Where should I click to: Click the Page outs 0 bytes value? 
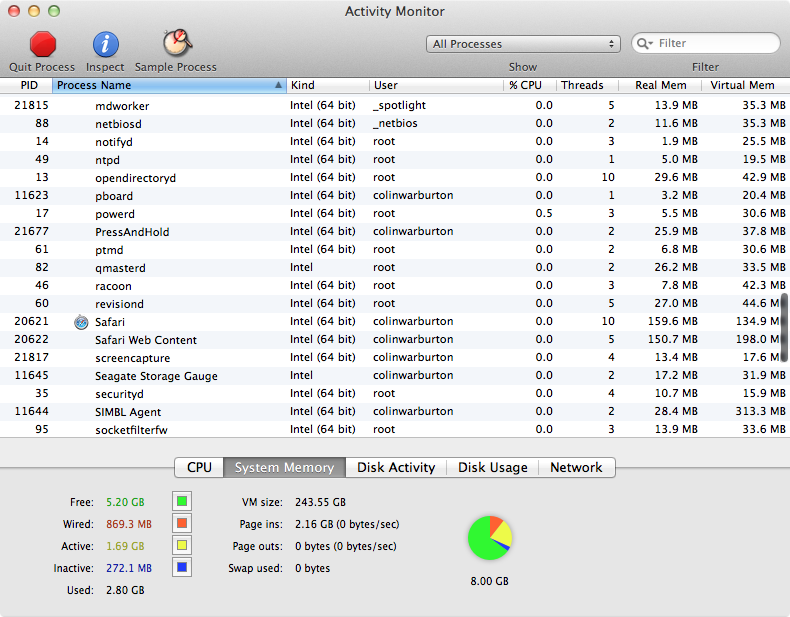point(346,546)
